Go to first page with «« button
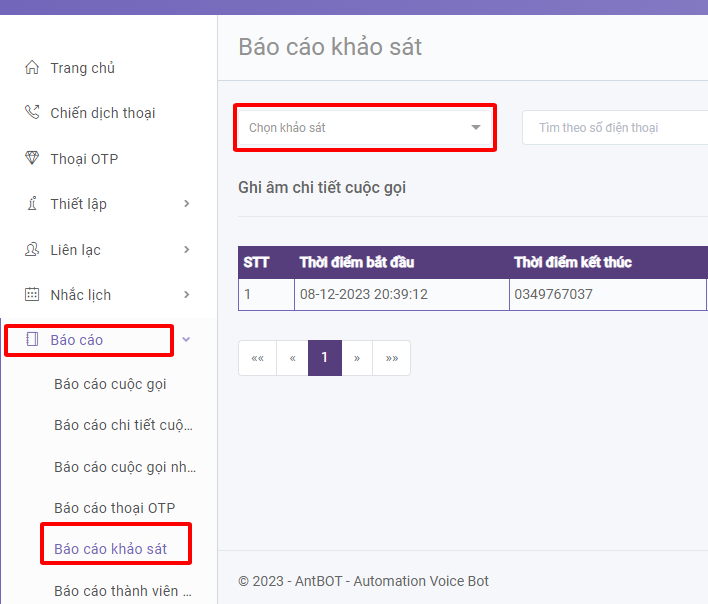Screen dimensions: 708x604 (257, 358)
